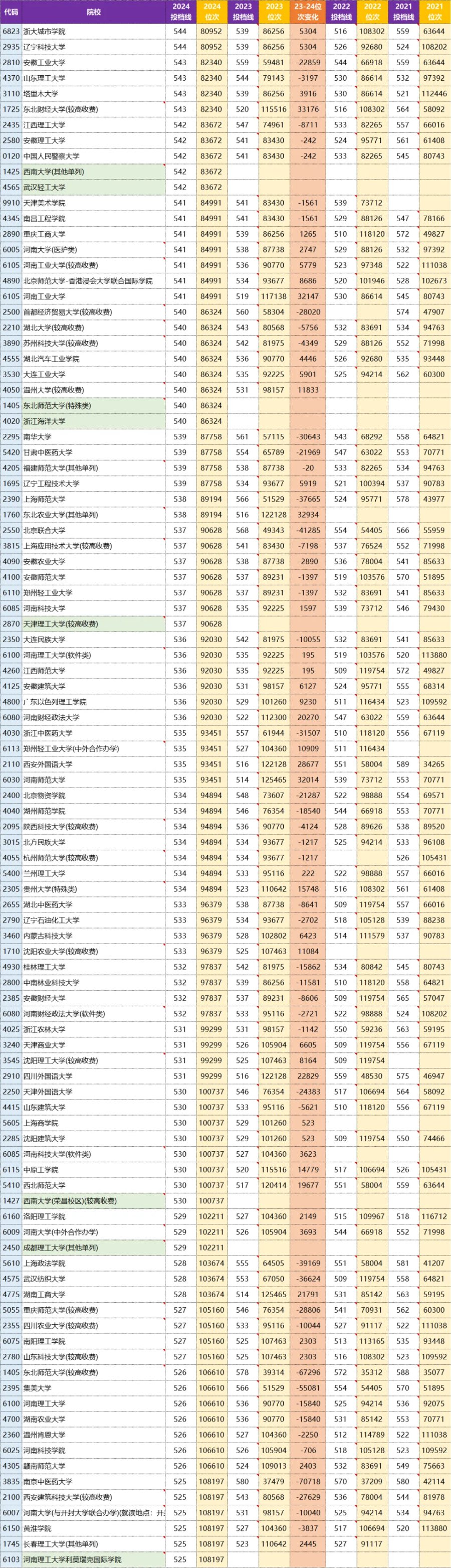
Task: Select the cell 西安外国语大学
Action: tap(94, 764)
